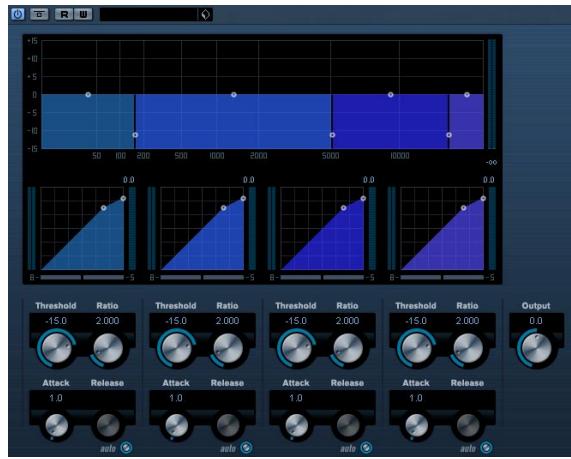Toggle auto release for band 3
The width and height of the screenshot is (571, 459).
click(366, 447)
